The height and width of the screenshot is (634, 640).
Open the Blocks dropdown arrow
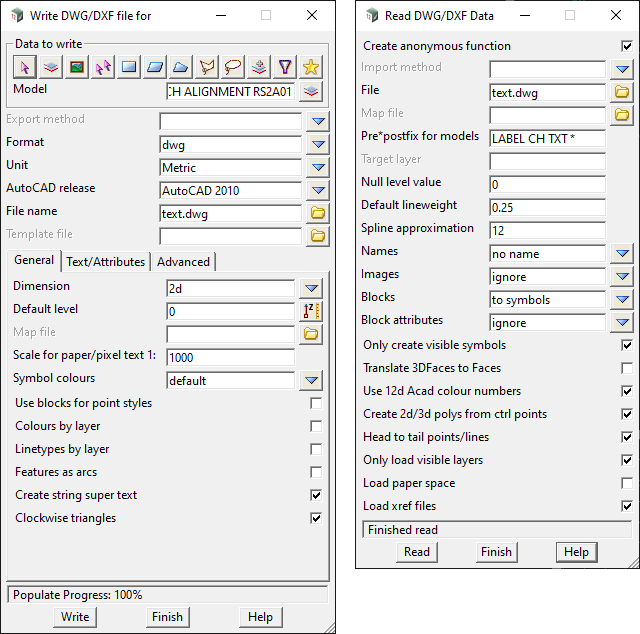point(622,299)
